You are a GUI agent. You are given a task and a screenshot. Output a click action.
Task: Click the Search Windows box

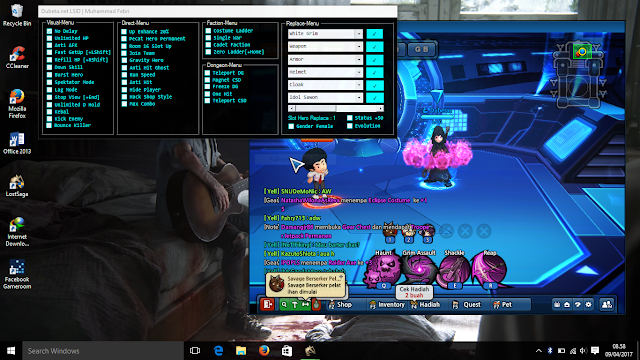pyautogui.click(x=103, y=351)
